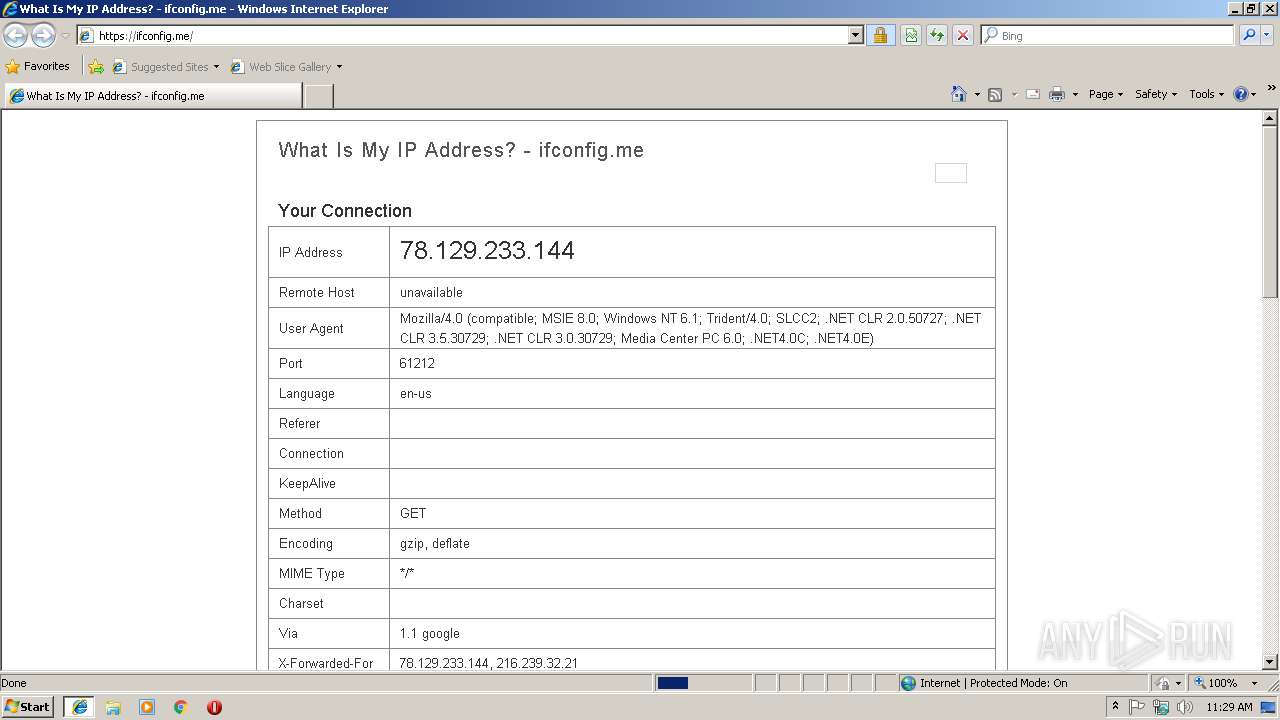This screenshot has height=720, width=1280.
Task: Click the 'Your Connection' heading
Action: [x=345, y=211]
